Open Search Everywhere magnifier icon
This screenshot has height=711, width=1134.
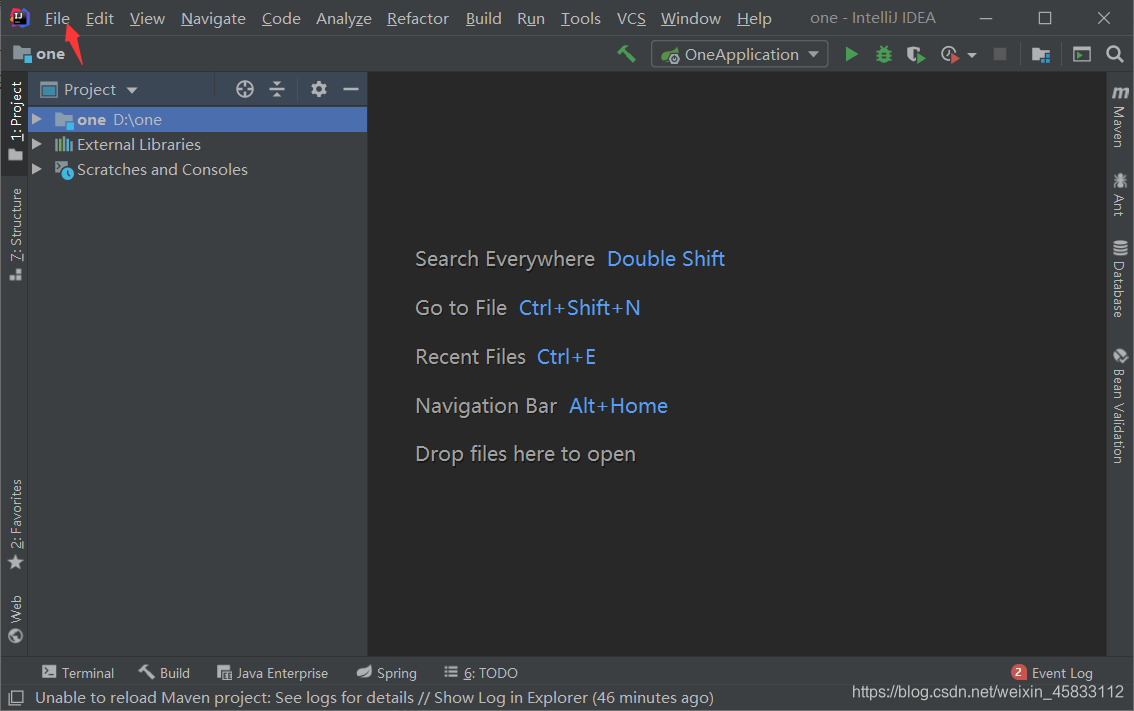point(1114,54)
